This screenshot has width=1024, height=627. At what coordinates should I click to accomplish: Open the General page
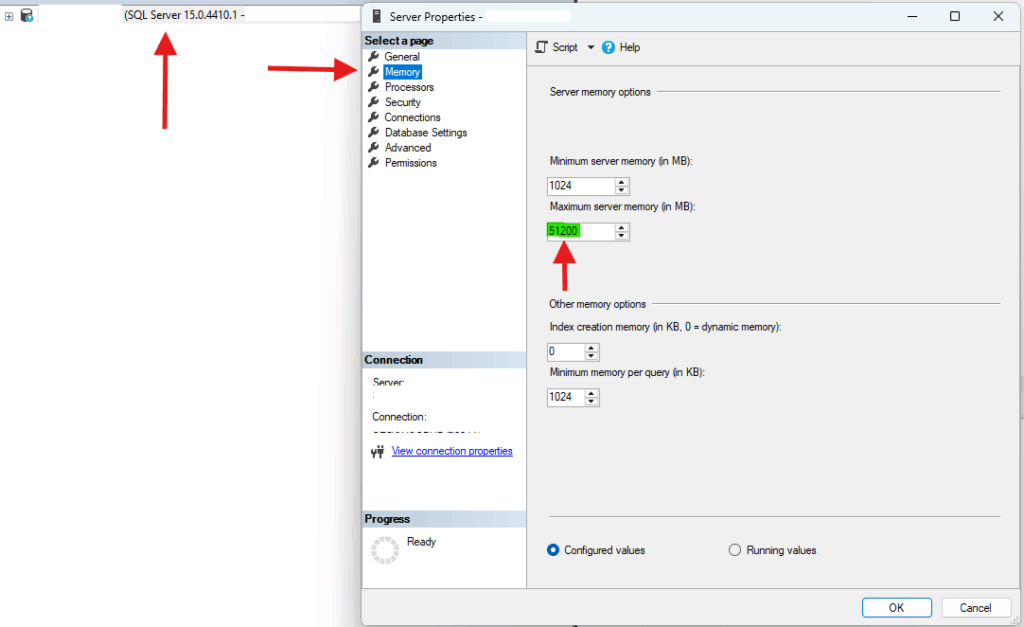point(402,57)
